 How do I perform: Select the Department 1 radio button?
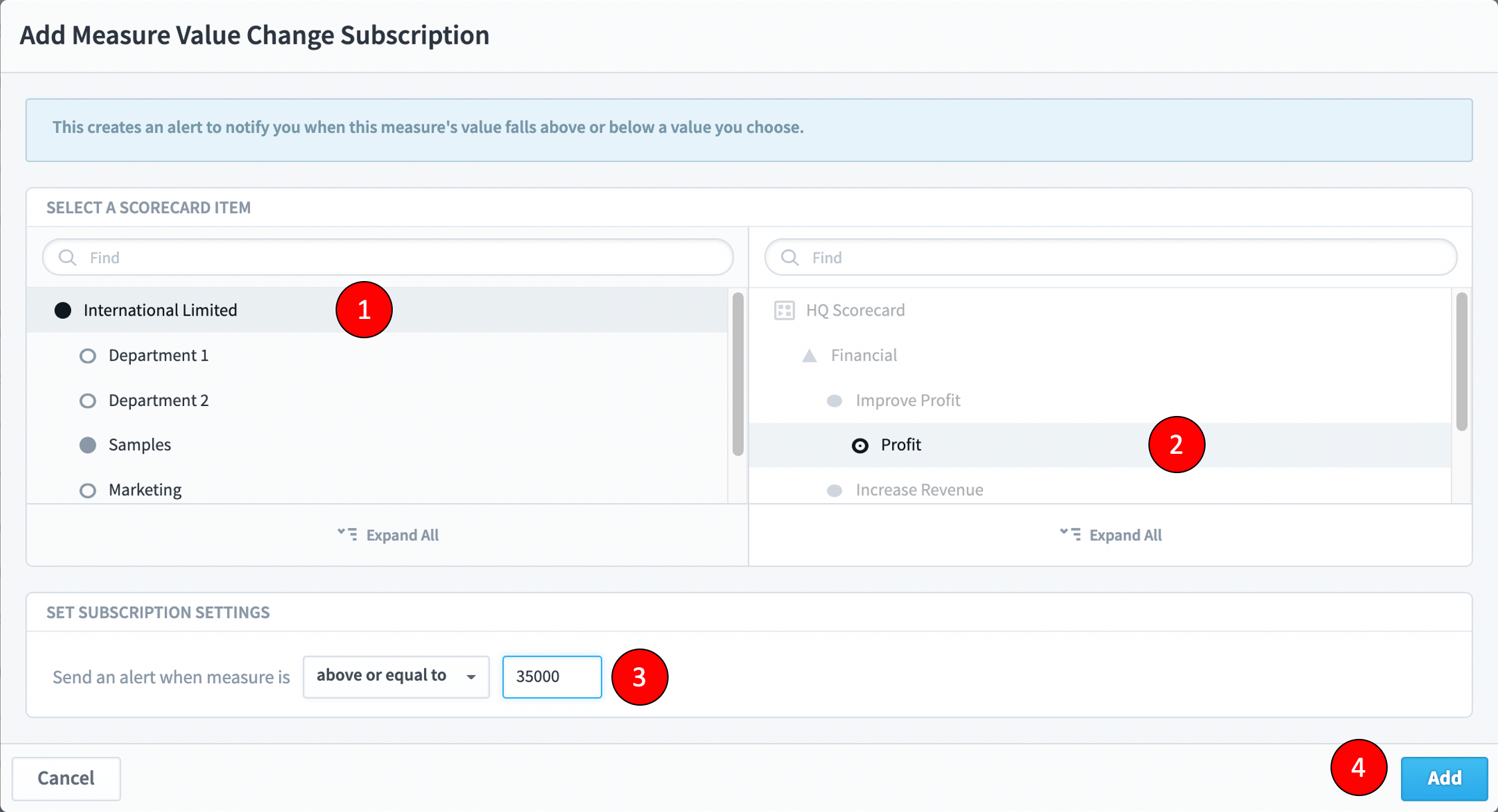click(x=87, y=355)
